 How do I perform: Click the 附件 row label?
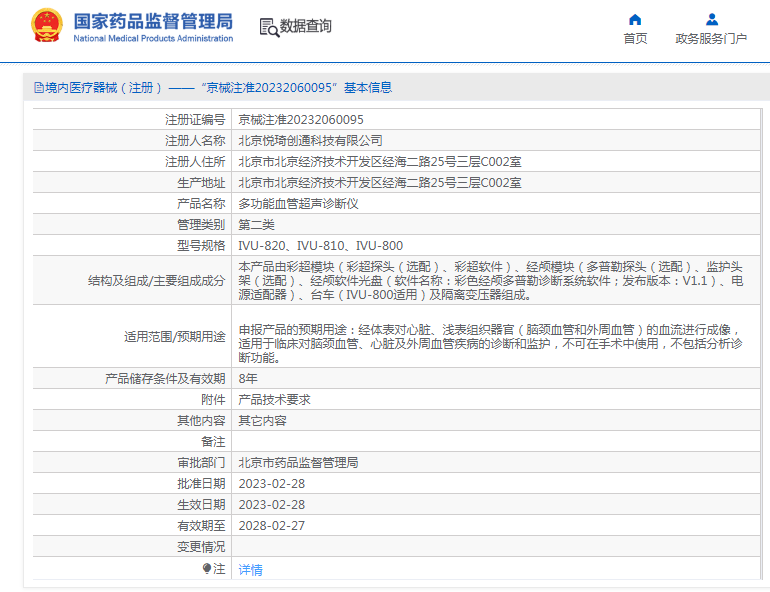[x=213, y=400]
